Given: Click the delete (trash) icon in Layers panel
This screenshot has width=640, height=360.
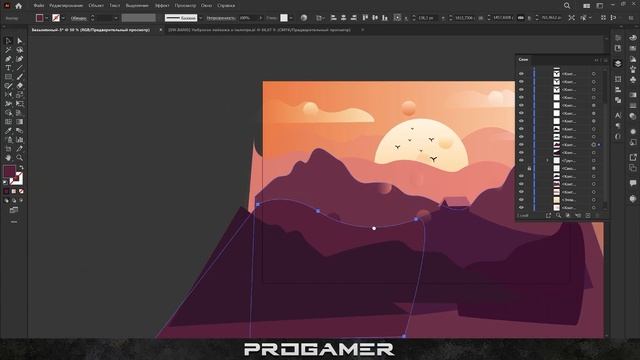Looking at the screenshot, I should click(597, 216).
